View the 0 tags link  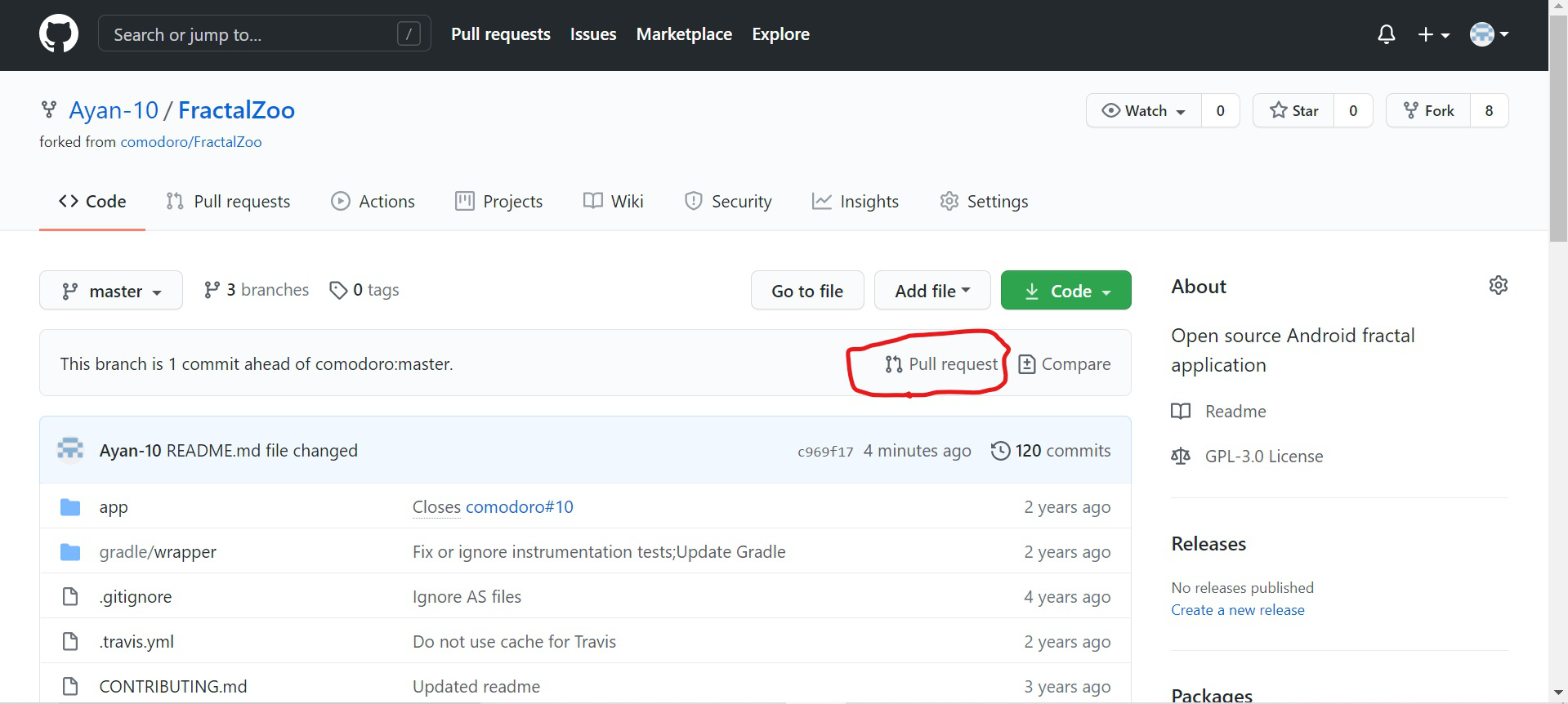(364, 290)
